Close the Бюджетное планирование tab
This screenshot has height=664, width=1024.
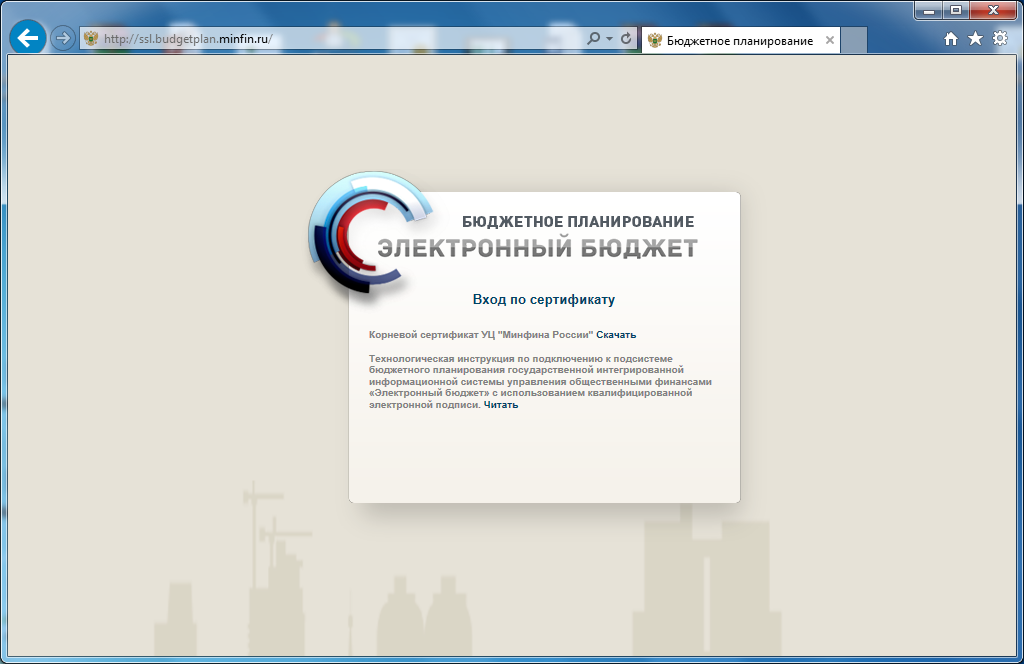pyautogui.click(x=829, y=40)
